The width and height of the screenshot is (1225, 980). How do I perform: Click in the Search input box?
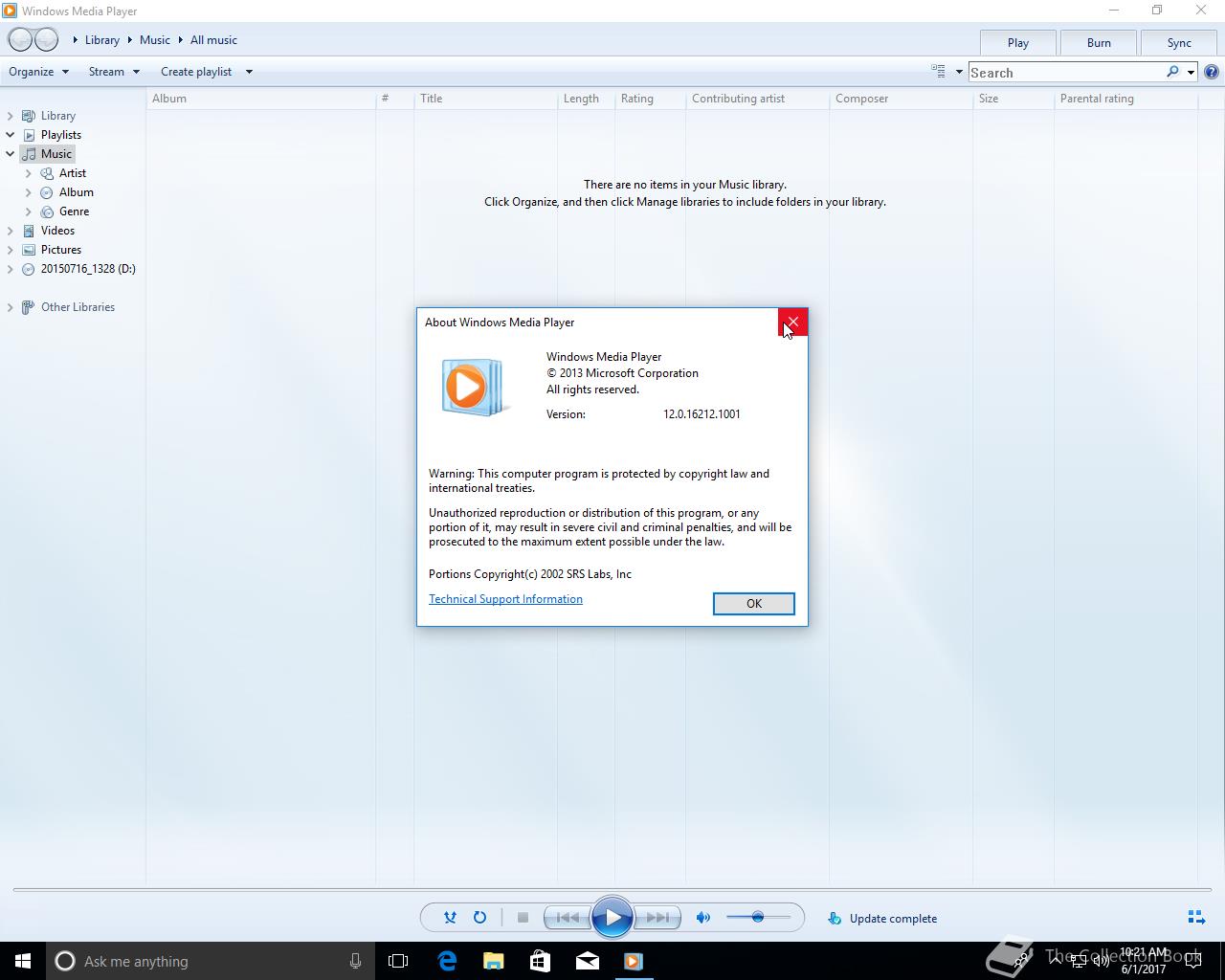pos(1065,72)
